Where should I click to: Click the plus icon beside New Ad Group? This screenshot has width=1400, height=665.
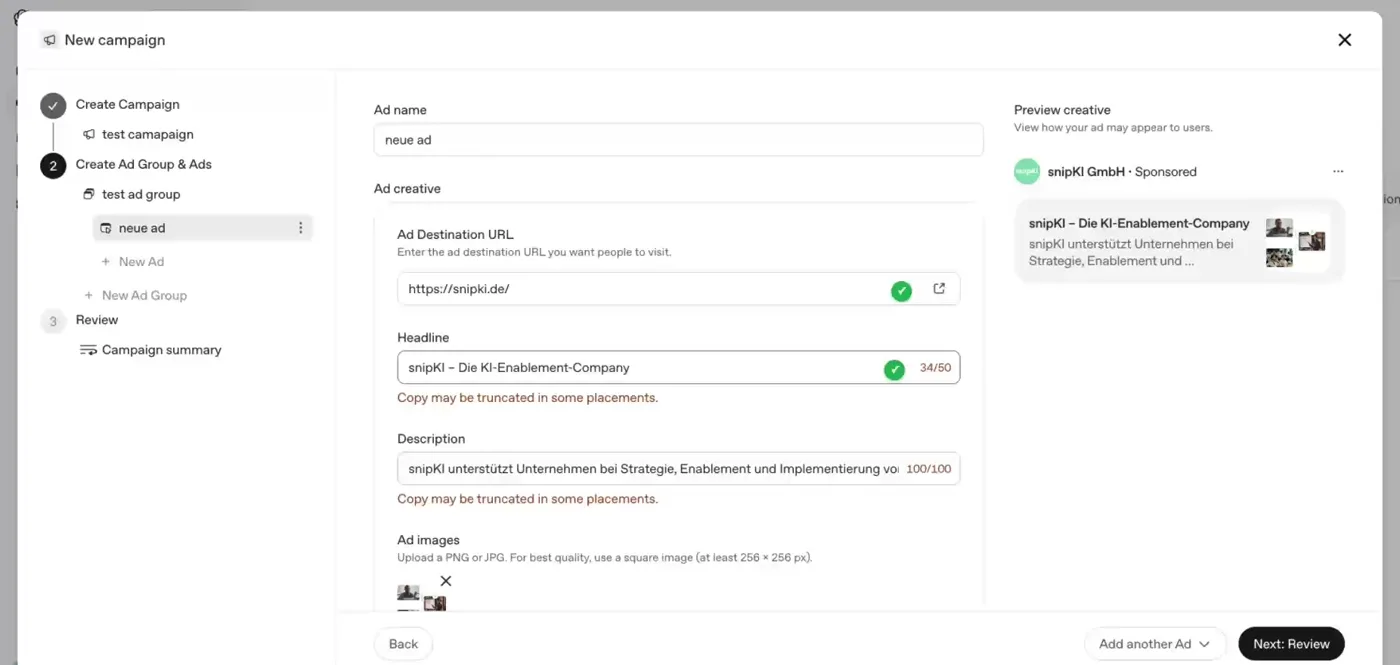click(89, 296)
